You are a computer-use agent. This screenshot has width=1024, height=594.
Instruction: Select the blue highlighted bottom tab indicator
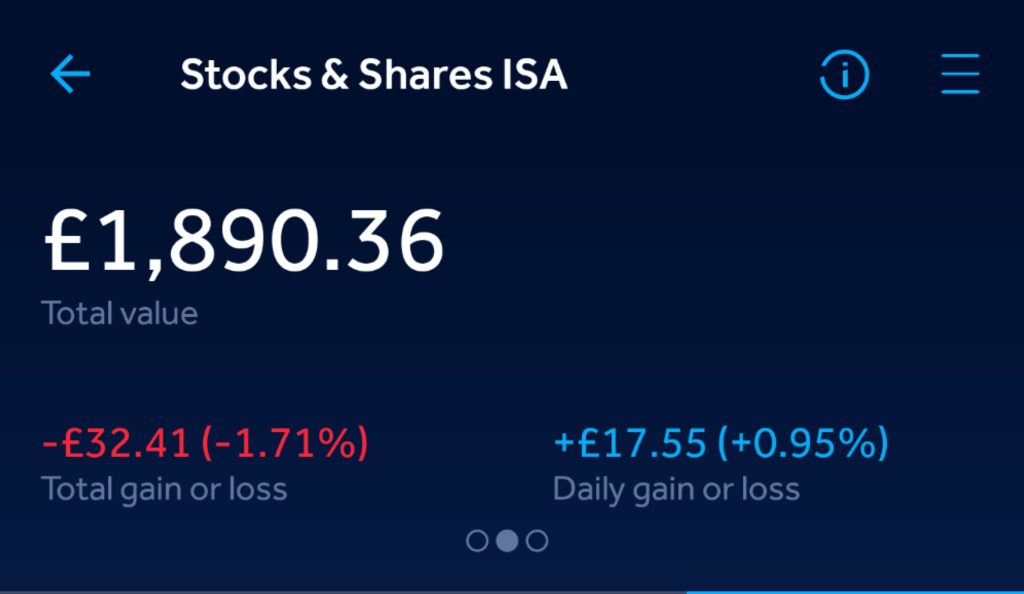855,590
